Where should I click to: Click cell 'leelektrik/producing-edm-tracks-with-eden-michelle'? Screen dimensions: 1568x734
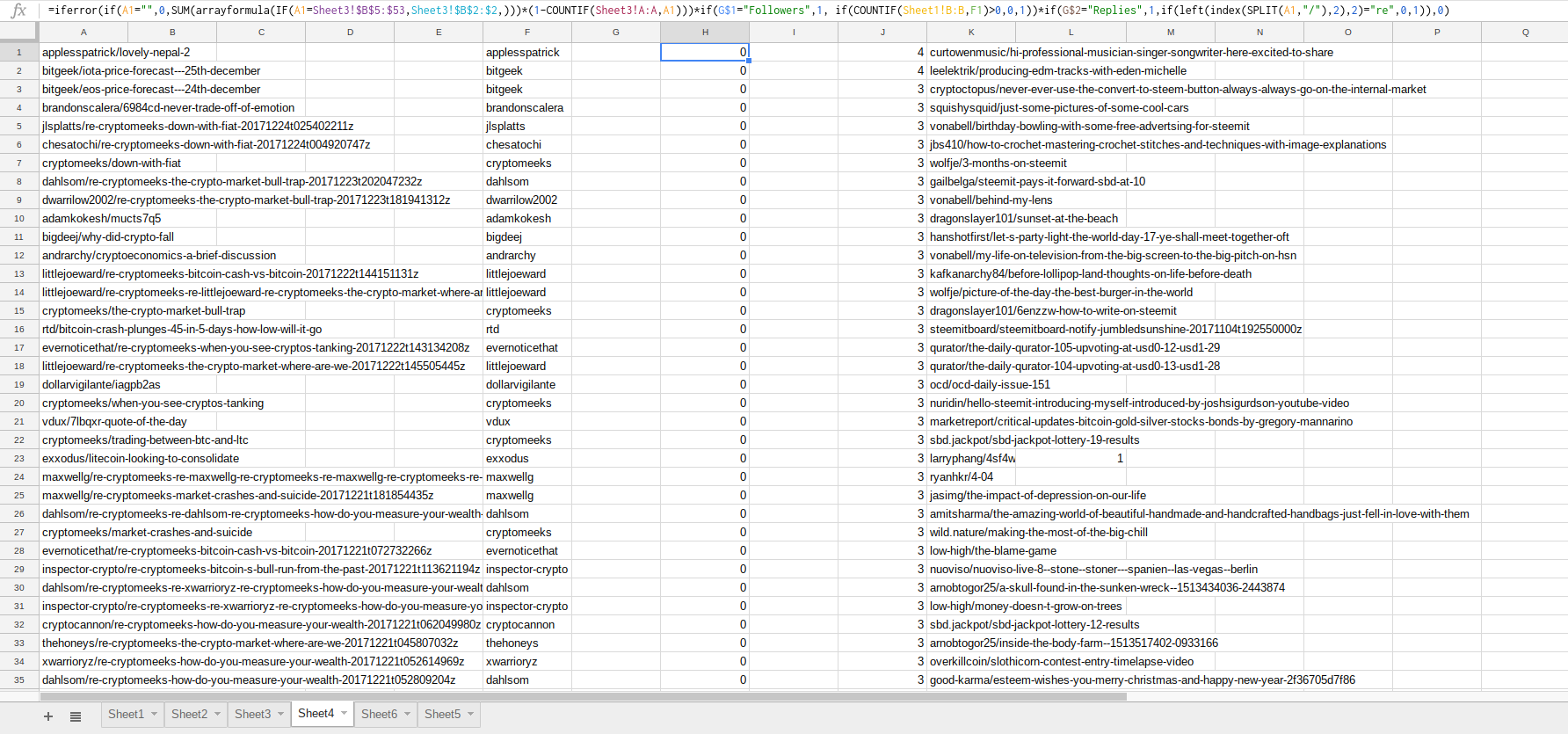(x=1058, y=70)
